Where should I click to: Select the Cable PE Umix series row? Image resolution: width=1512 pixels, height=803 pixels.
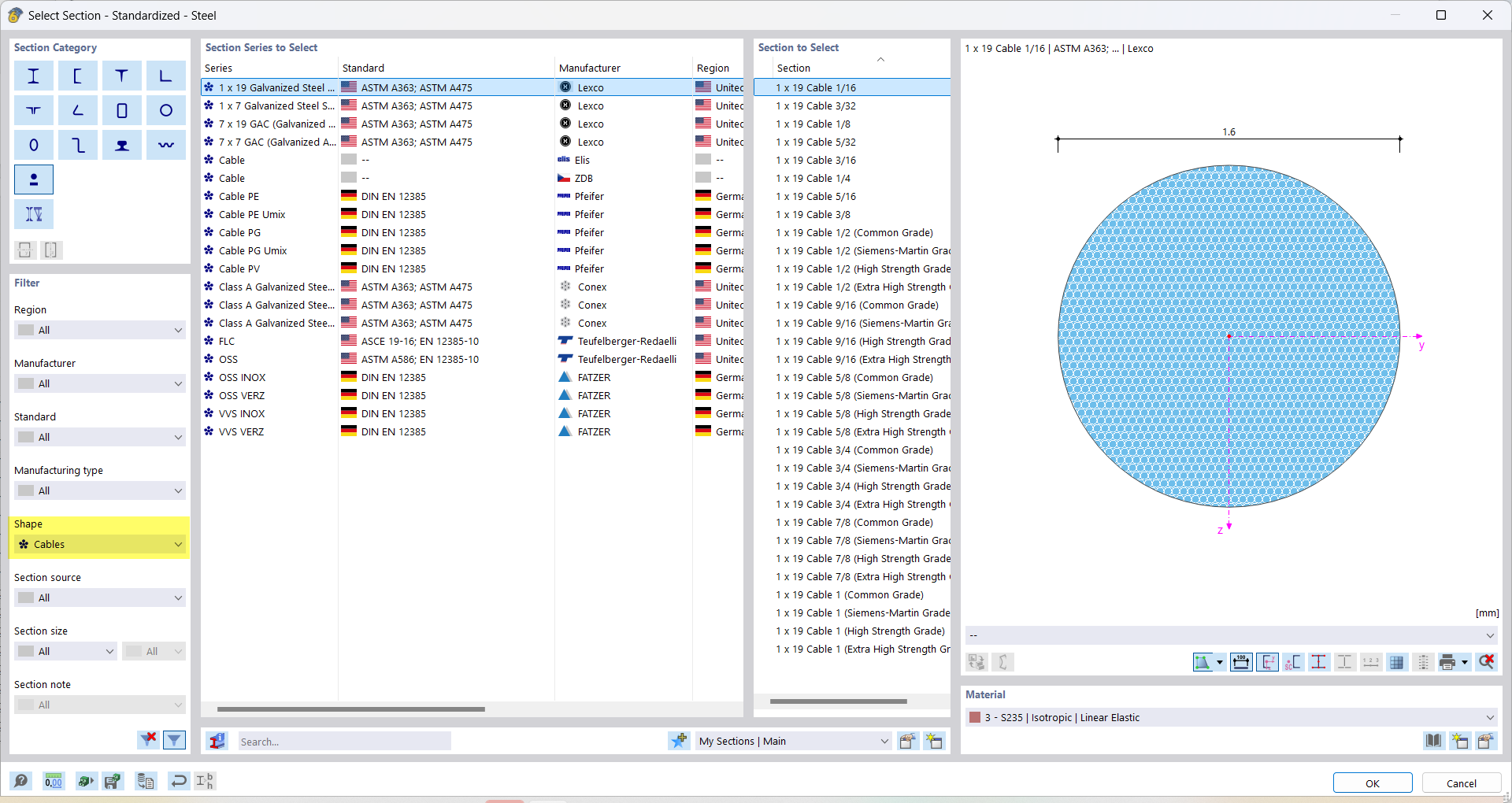[472, 215]
